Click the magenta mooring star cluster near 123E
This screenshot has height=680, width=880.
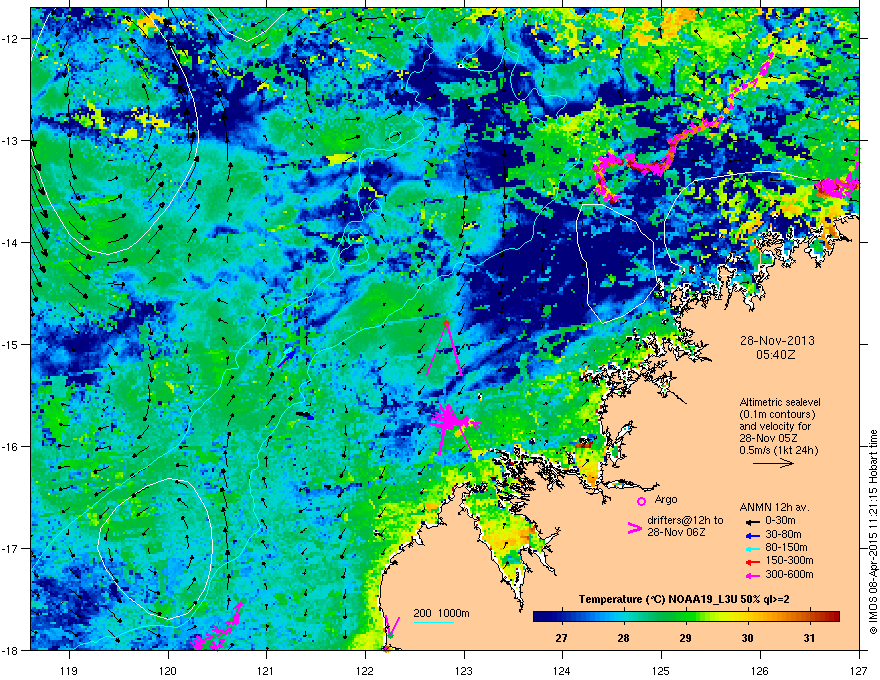[x=451, y=421]
